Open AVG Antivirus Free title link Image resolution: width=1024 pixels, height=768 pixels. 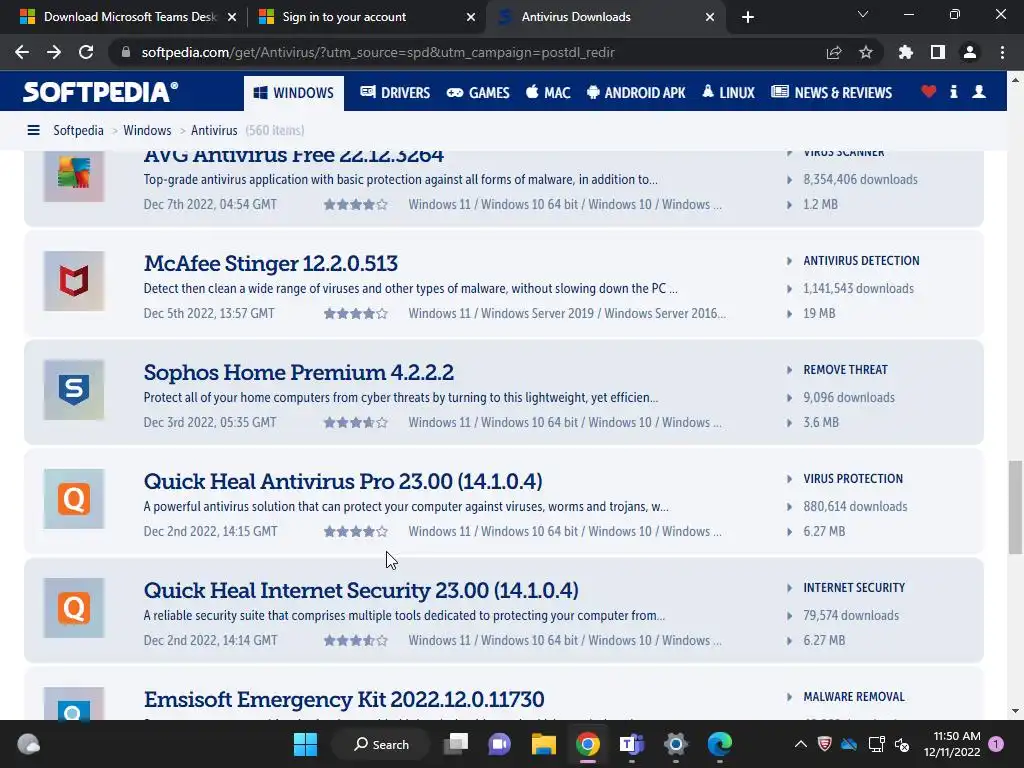tap(294, 157)
